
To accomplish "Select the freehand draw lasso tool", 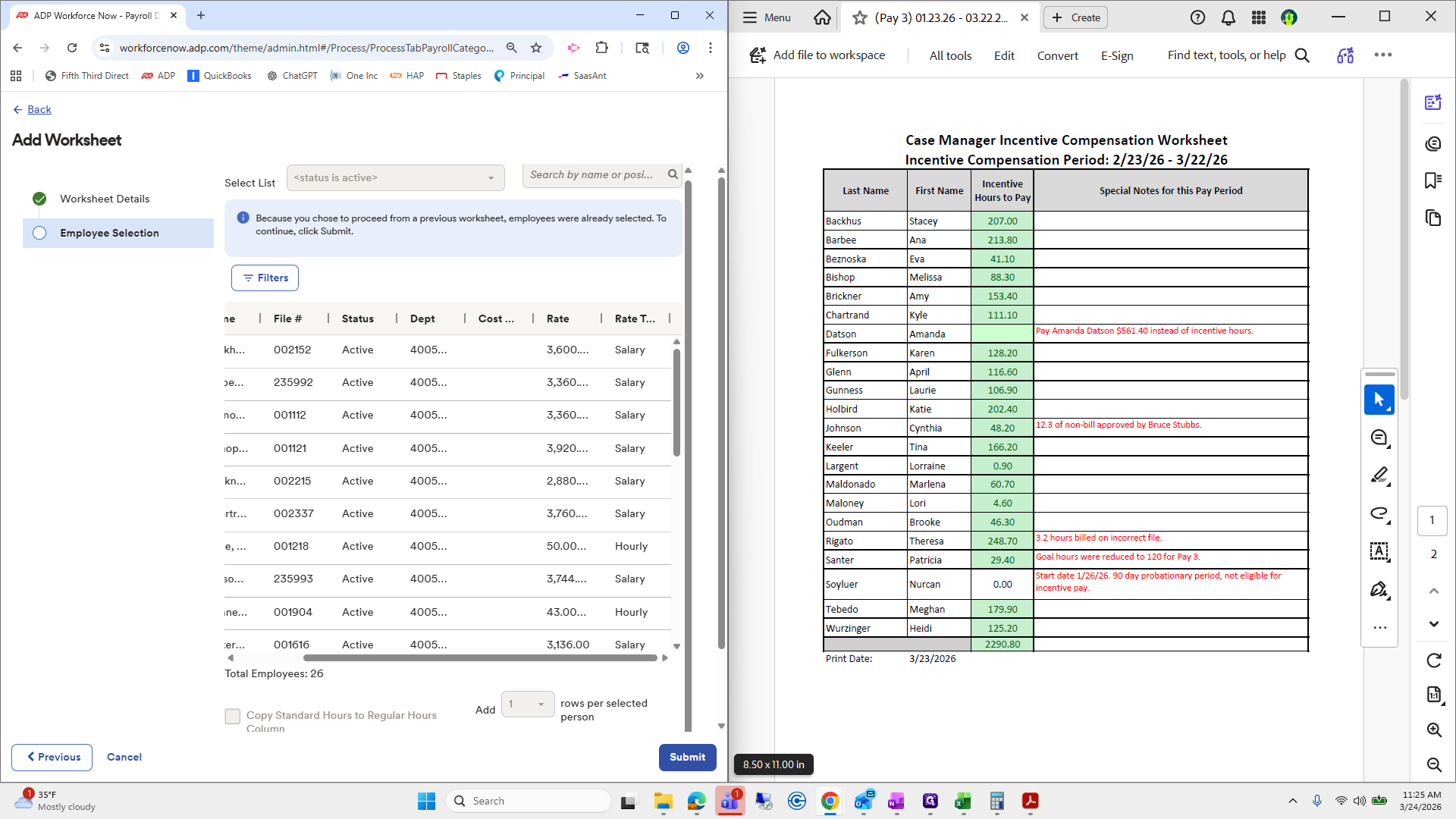I will [1379, 513].
